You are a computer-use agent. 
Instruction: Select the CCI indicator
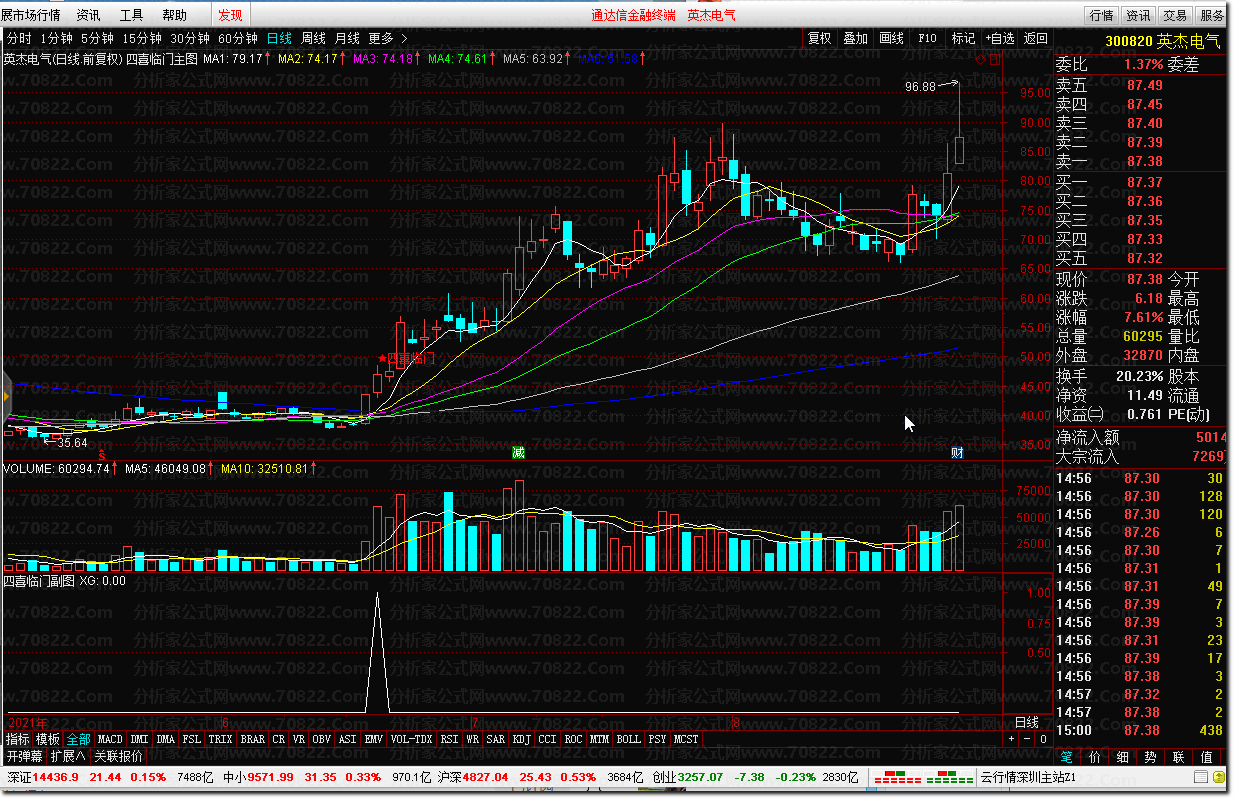pyautogui.click(x=548, y=739)
